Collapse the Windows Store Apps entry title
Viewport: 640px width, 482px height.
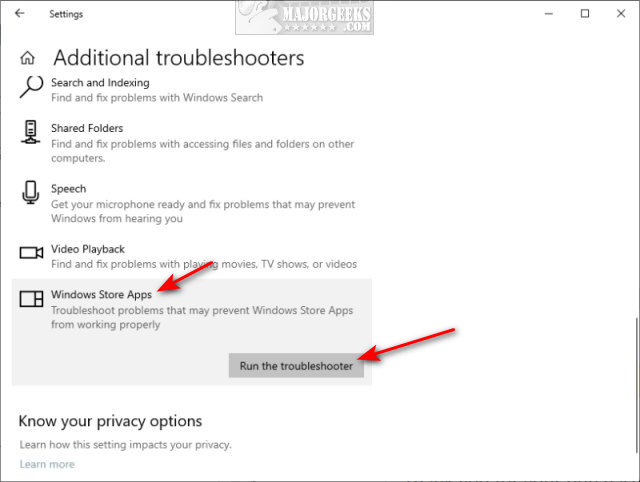[x=101, y=296]
